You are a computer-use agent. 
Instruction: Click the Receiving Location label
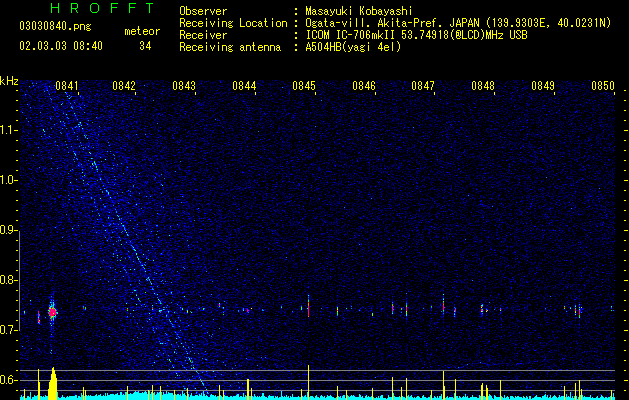[x=233, y=23]
